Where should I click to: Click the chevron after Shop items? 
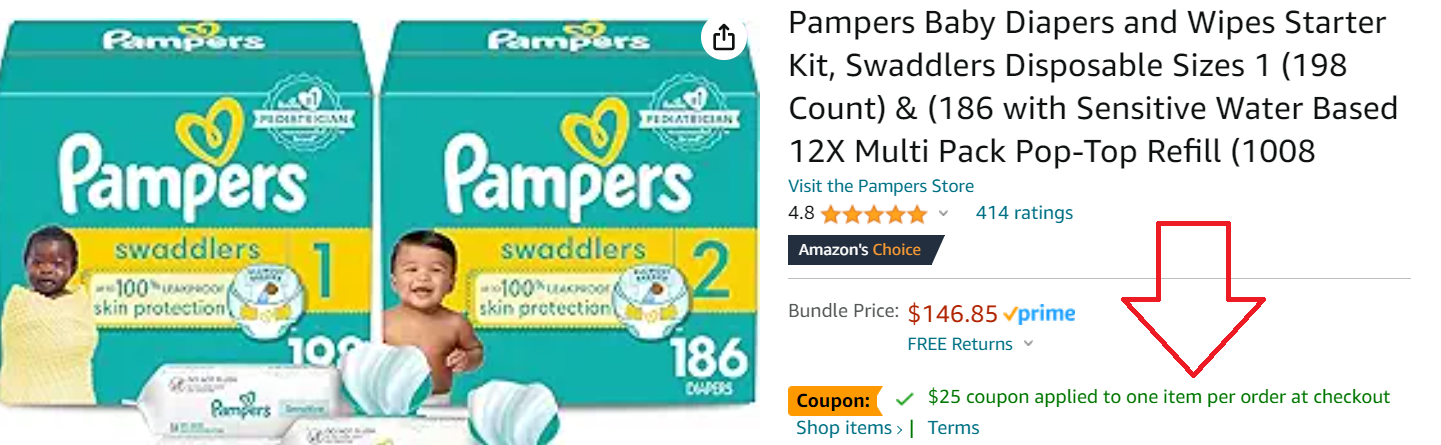coord(899,429)
